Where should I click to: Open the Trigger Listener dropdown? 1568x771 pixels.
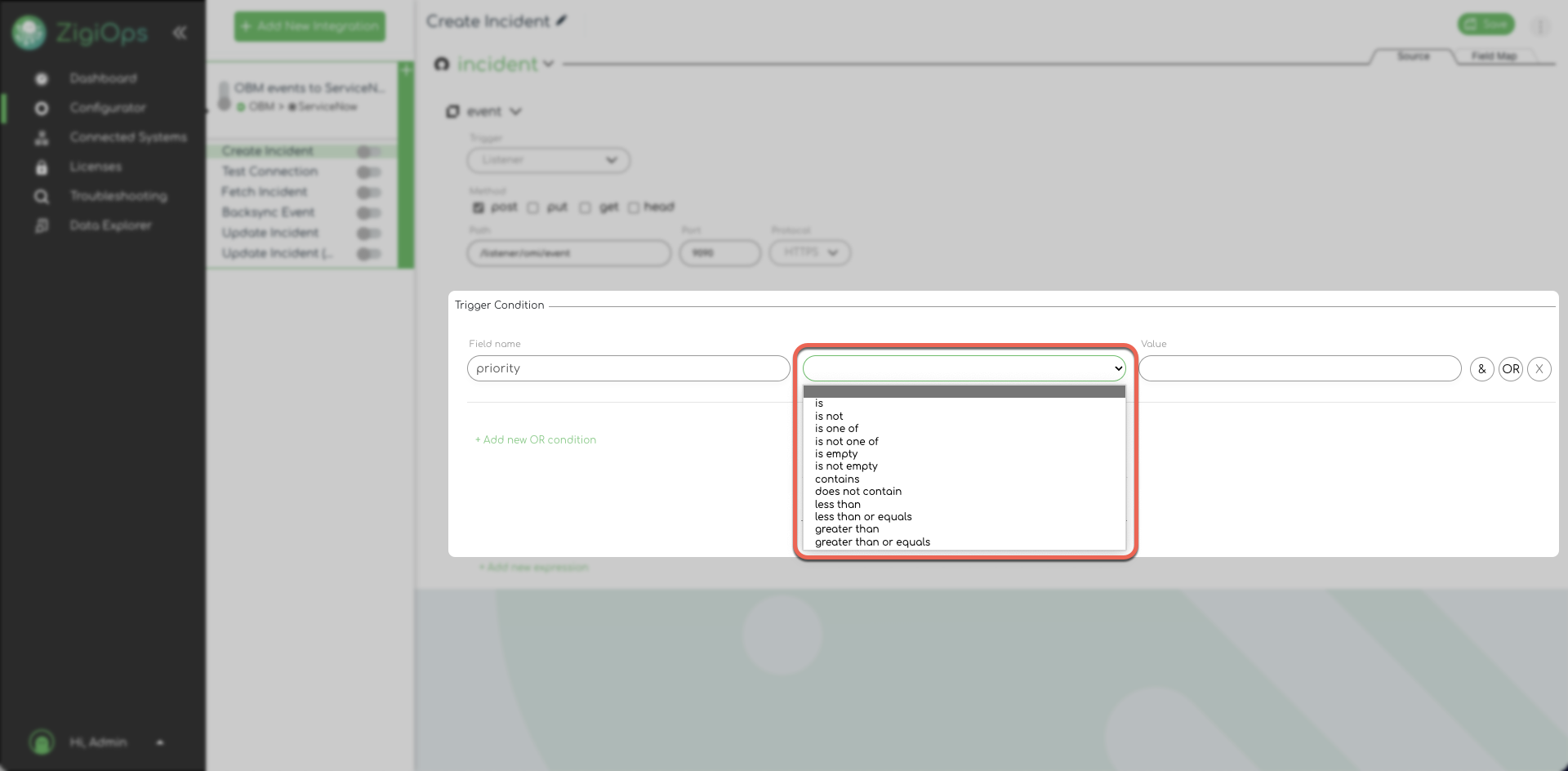click(548, 160)
